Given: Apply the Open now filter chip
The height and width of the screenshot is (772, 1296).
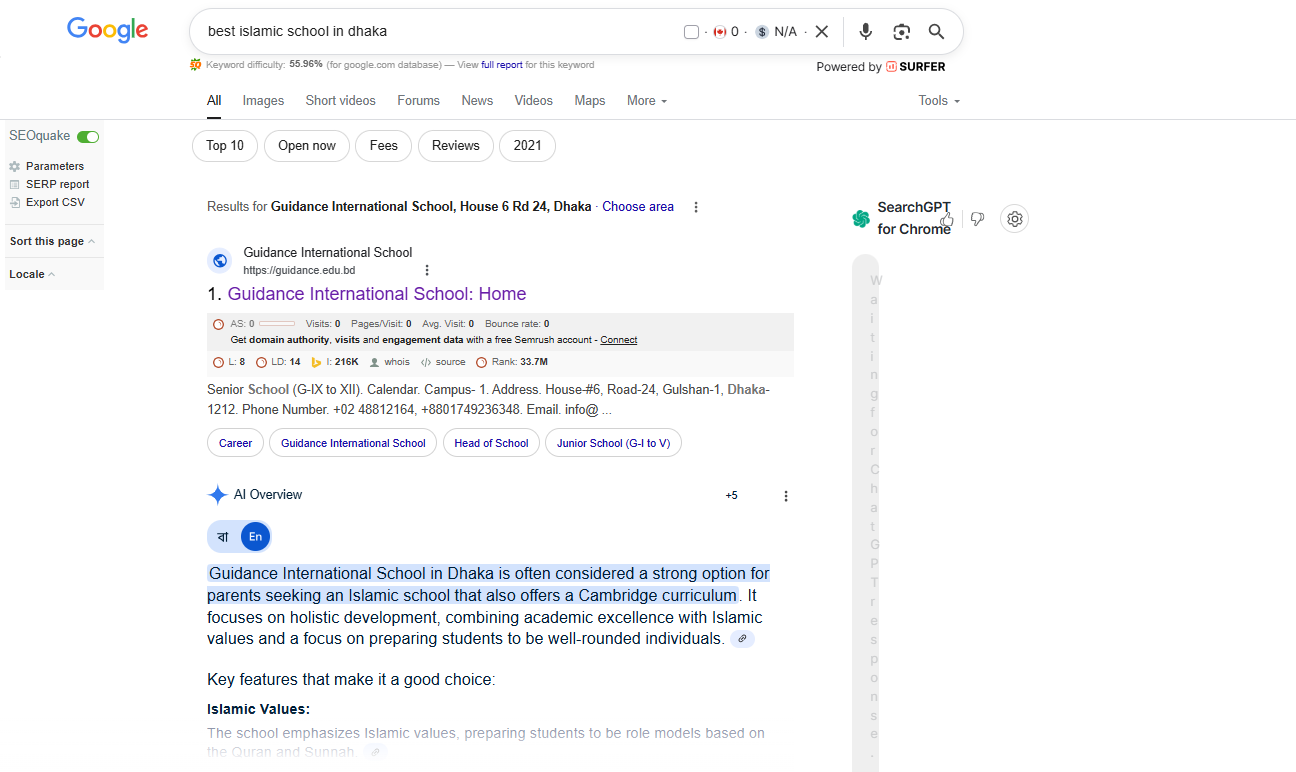Looking at the screenshot, I should point(307,146).
